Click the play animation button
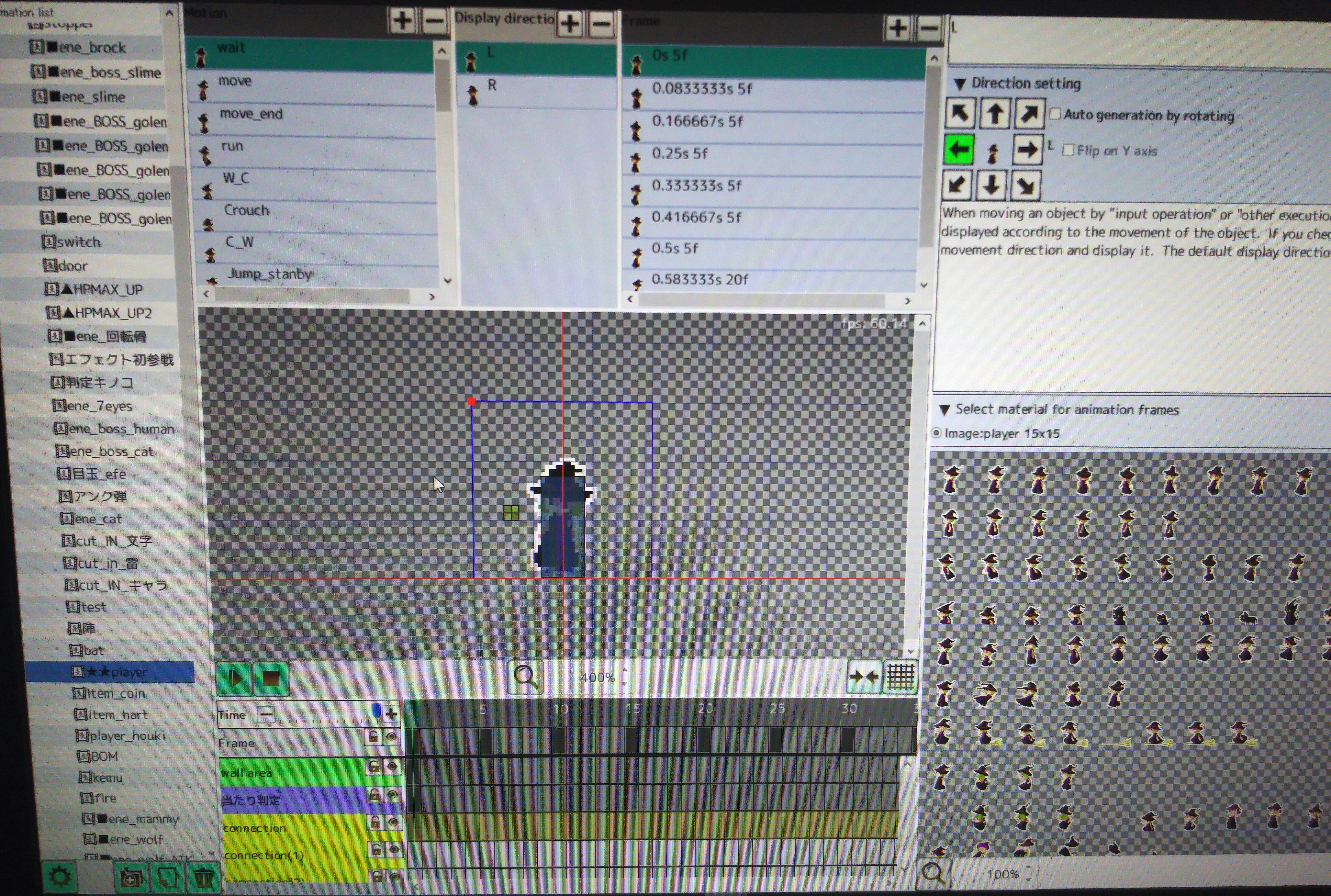The height and width of the screenshot is (896, 1331). coord(234,678)
